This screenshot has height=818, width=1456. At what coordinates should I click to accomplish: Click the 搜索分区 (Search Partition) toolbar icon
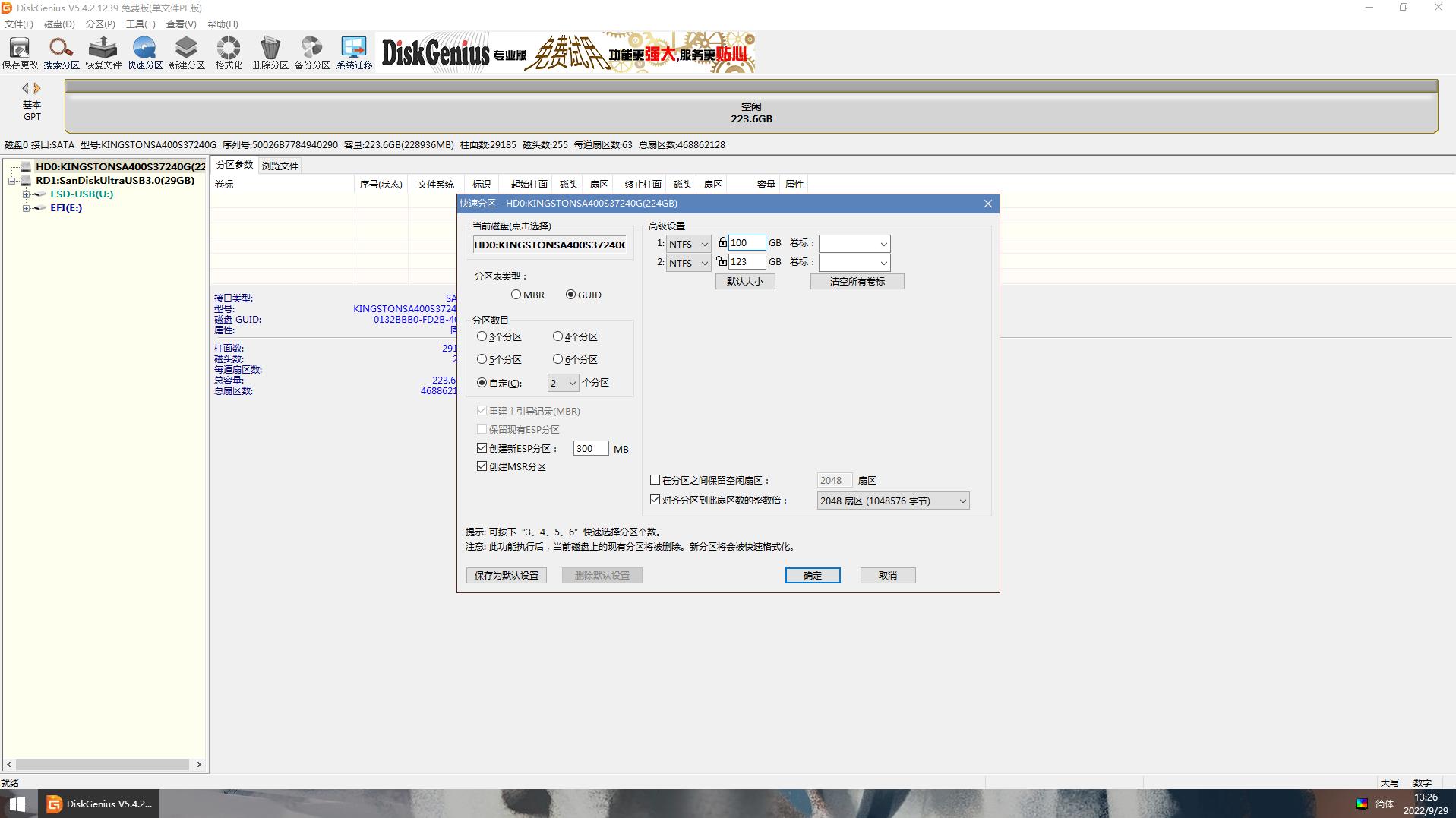tap(61, 53)
